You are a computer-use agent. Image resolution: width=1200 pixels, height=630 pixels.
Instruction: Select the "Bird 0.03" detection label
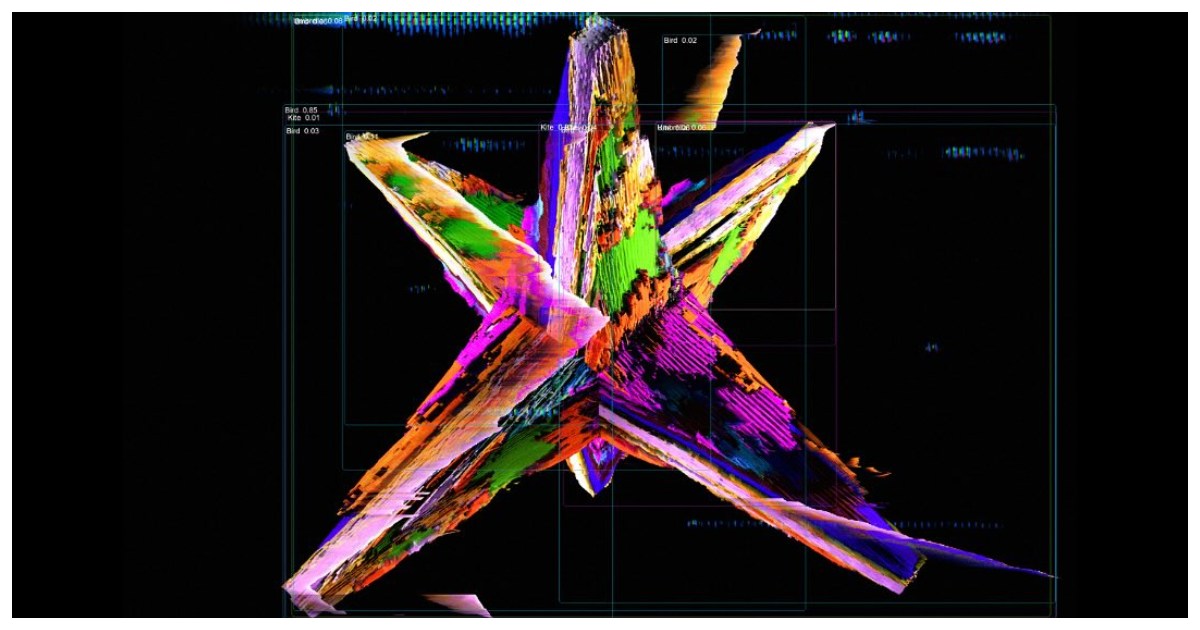(x=302, y=131)
